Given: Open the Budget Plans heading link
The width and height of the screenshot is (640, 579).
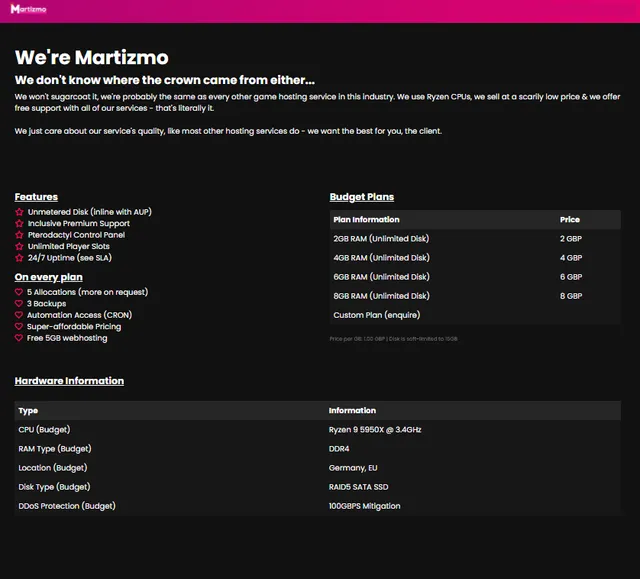Looking at the screenshot, I should coord(362,197).
